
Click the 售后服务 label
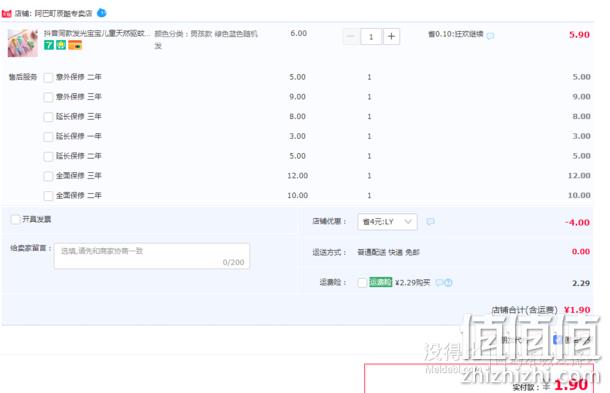click(23, 77)
